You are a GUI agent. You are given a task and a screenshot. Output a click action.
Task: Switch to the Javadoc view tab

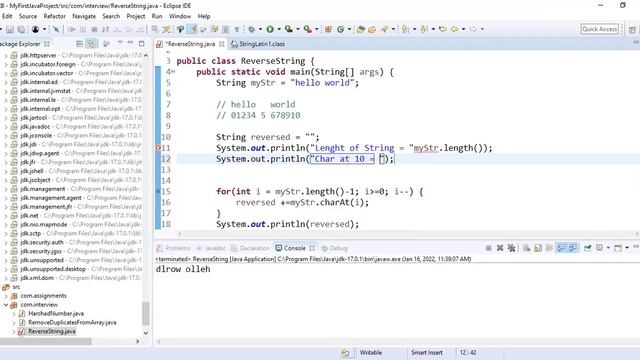click(x=211, y=248)
